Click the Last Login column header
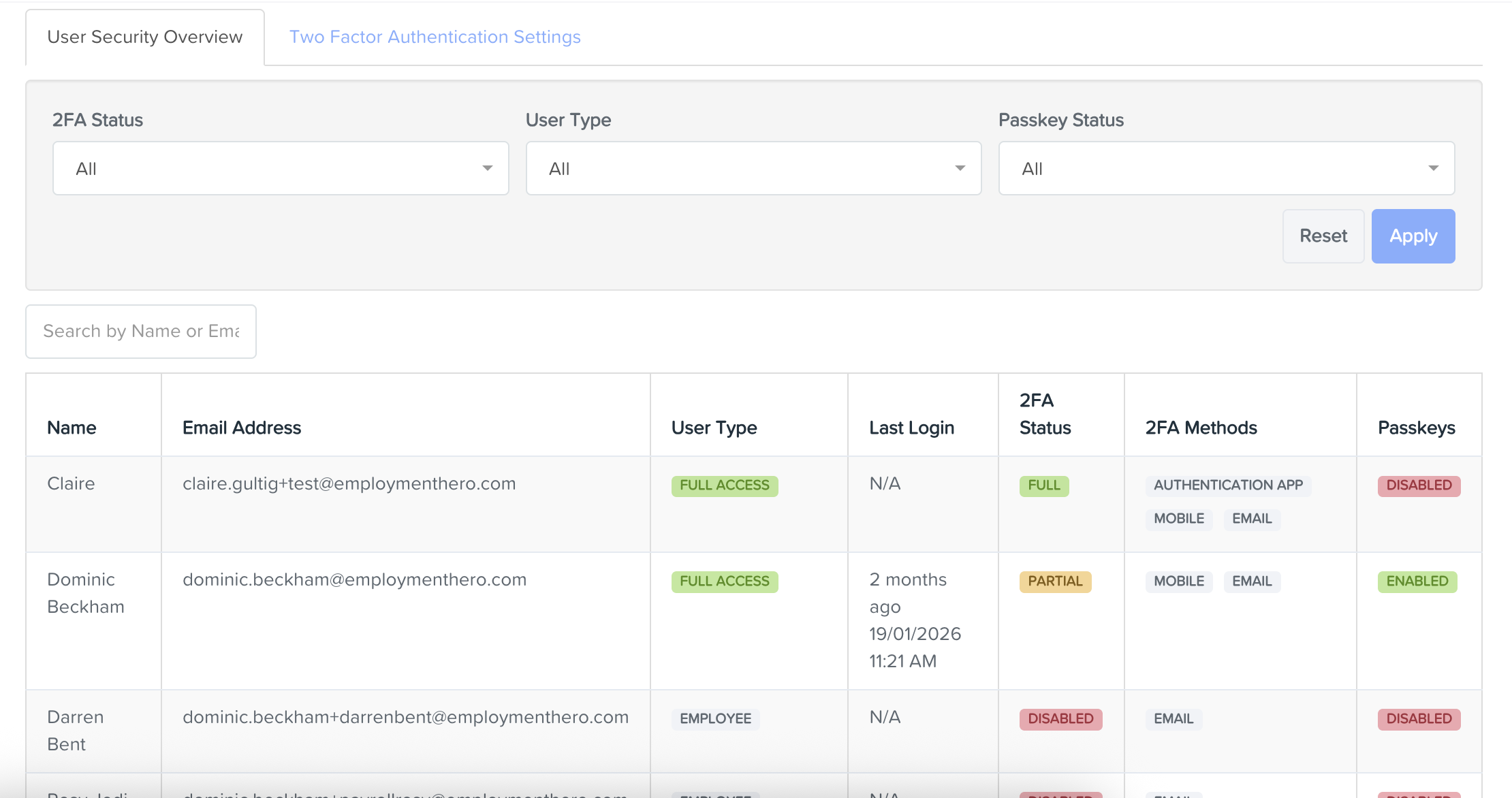1512x798 pixels. (x=911, y=428)
